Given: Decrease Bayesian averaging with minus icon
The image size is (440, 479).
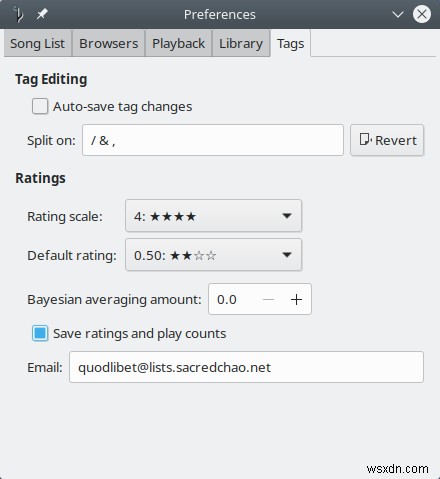Looking at the screenshot, I should pyautogui.click(x=268, y=299).
